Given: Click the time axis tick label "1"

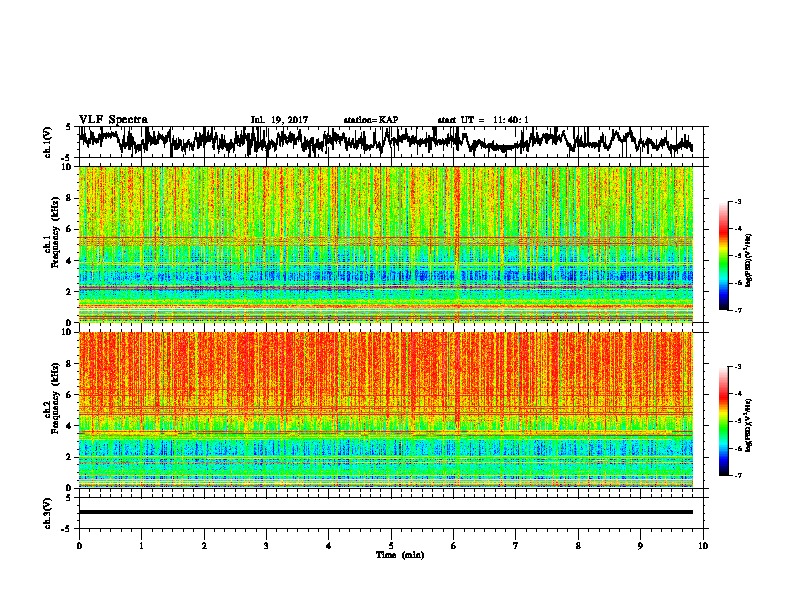Looking at the screenshot, I should [x=141, y=546].
